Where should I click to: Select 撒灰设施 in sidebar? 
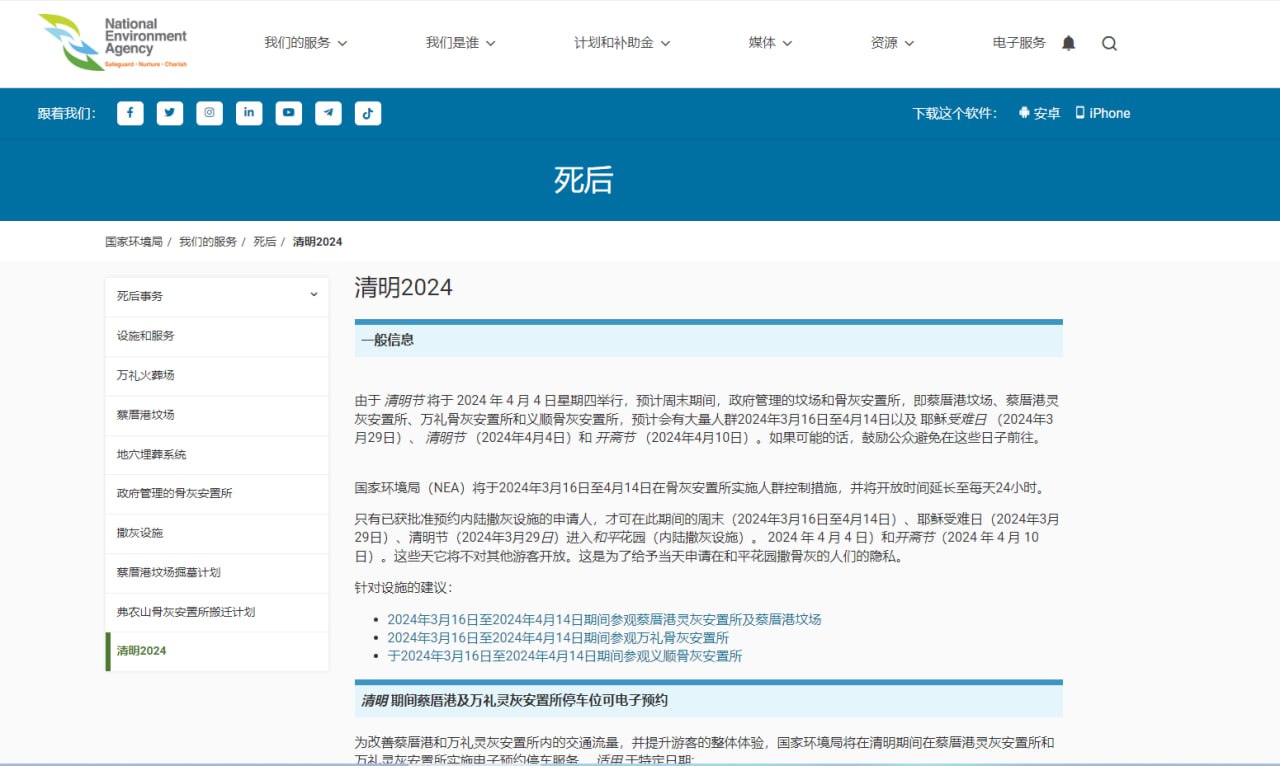tap(217, 533)
